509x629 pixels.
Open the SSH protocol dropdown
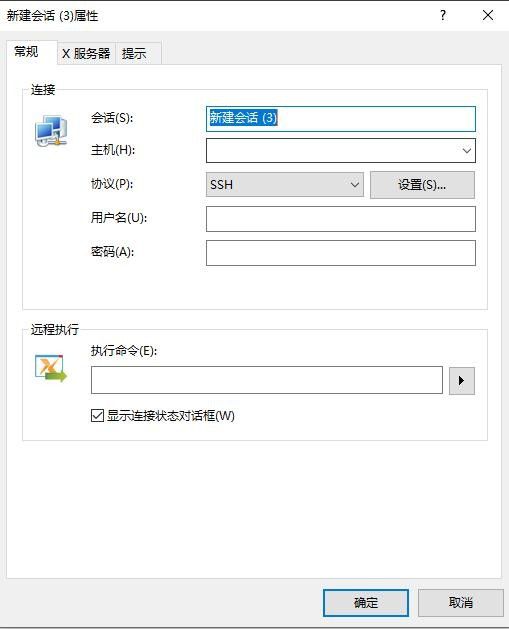click(x=284, y=185)
